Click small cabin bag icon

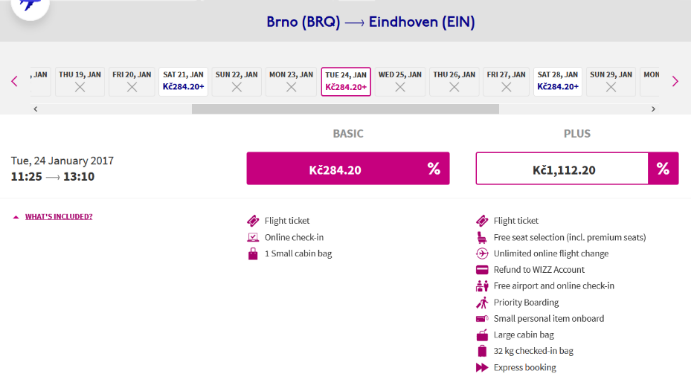click(x=253, y=254)
